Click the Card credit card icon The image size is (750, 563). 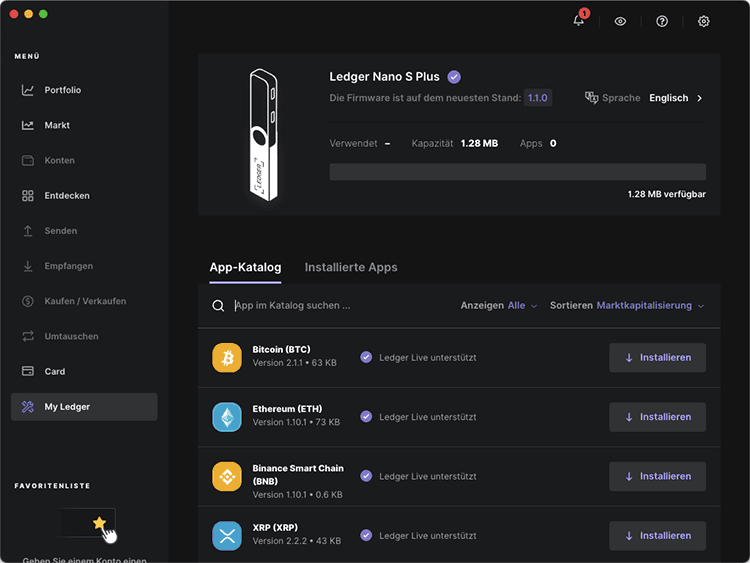[28, 371]
